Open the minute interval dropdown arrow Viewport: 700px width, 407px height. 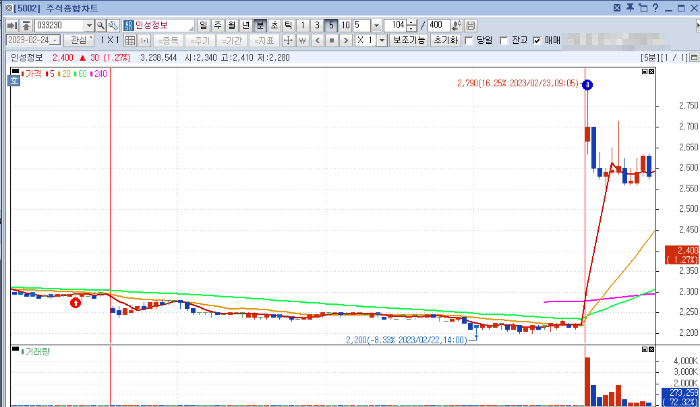pos(376,25)
